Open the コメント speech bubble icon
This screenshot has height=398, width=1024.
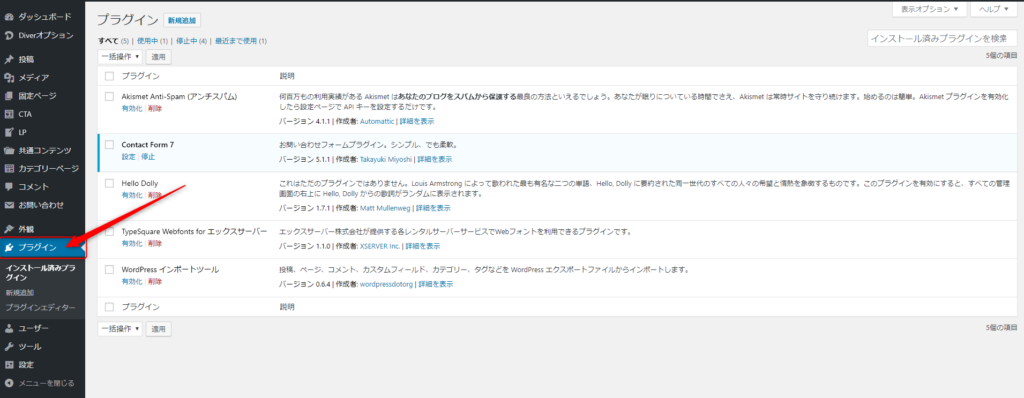click(9, 187)
